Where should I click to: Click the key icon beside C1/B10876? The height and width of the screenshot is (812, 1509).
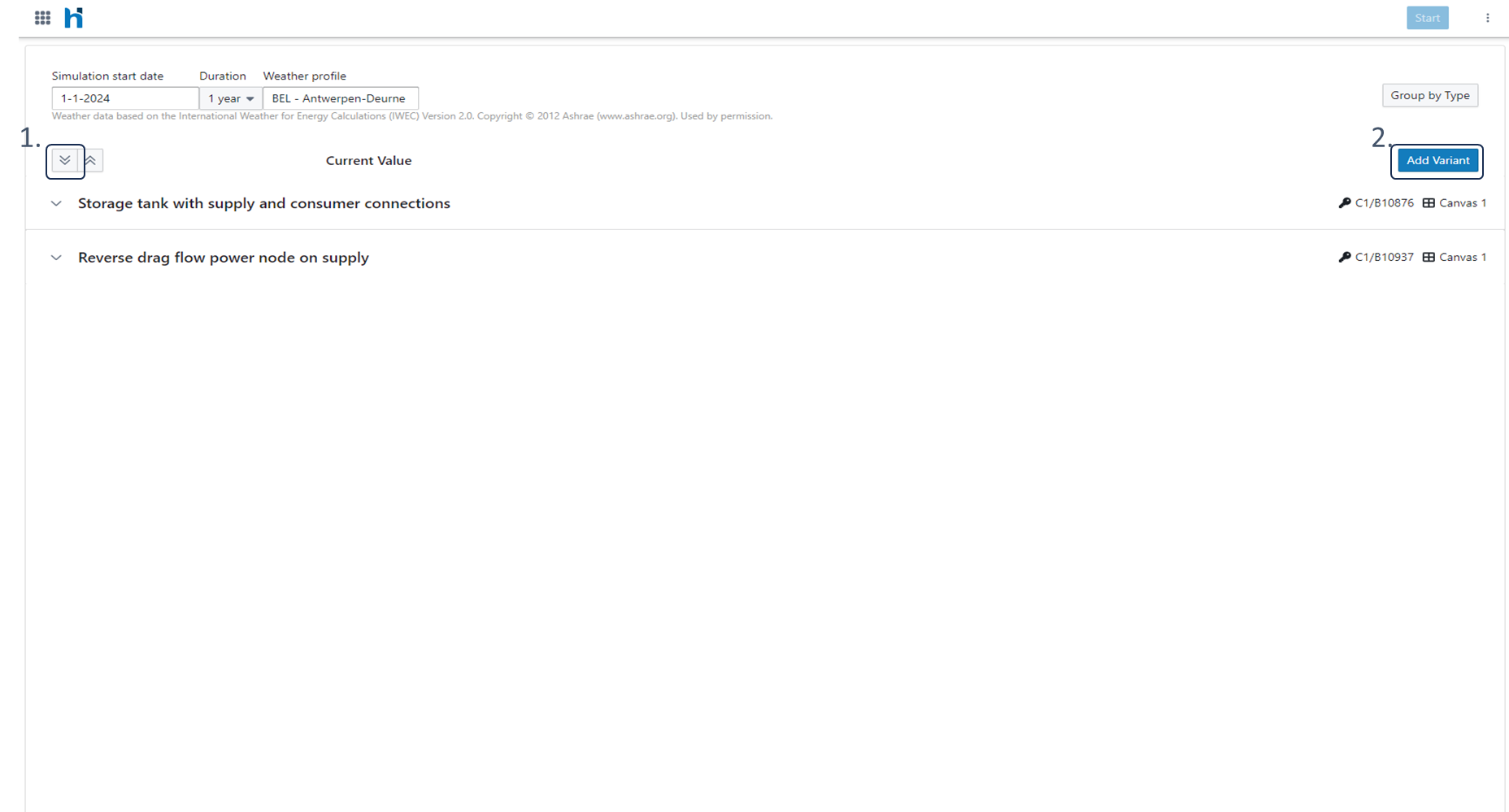(1344, 203)
